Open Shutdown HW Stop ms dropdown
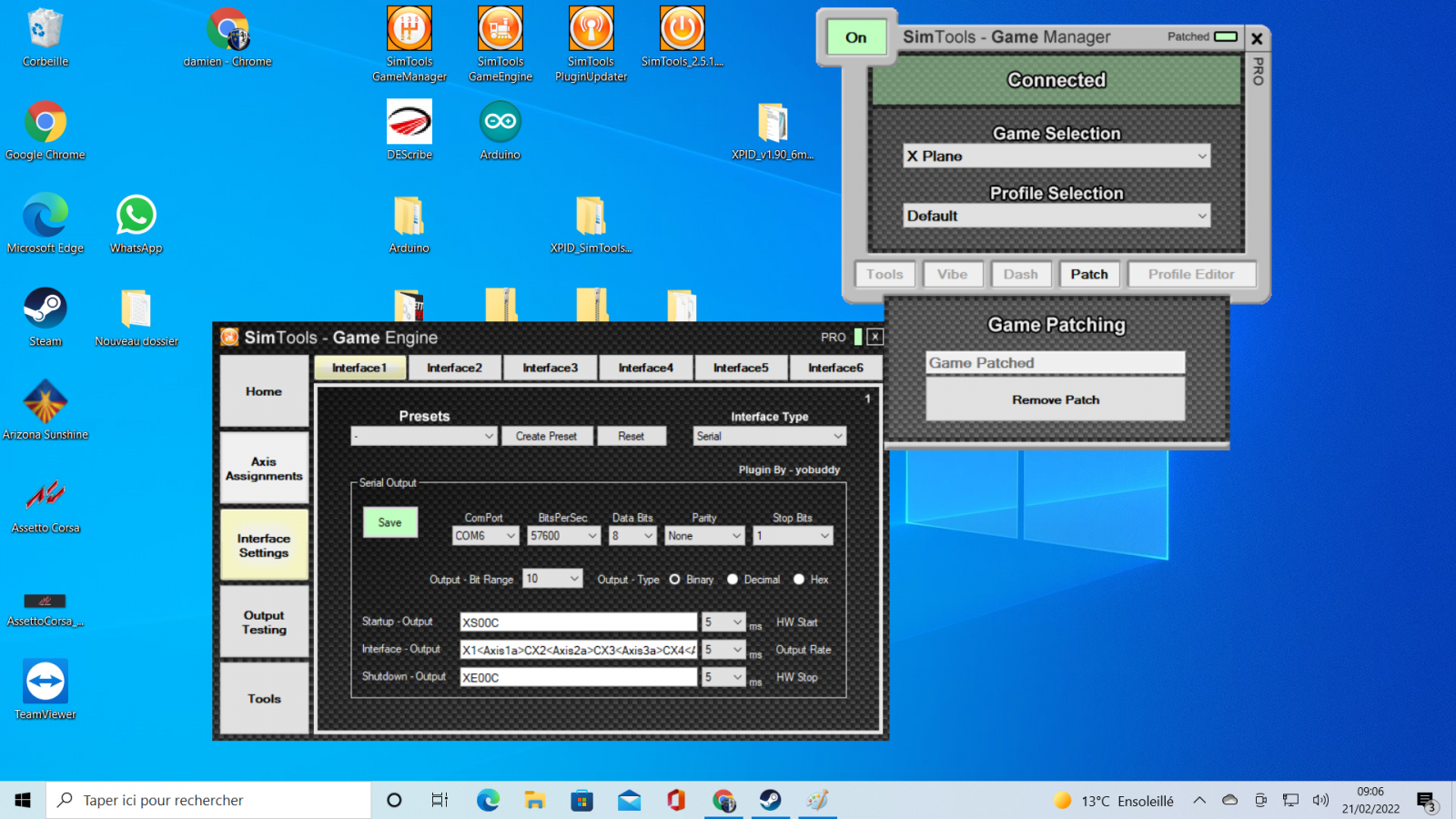This screenshot has width=1456, height=819. (x=724, y=677)
